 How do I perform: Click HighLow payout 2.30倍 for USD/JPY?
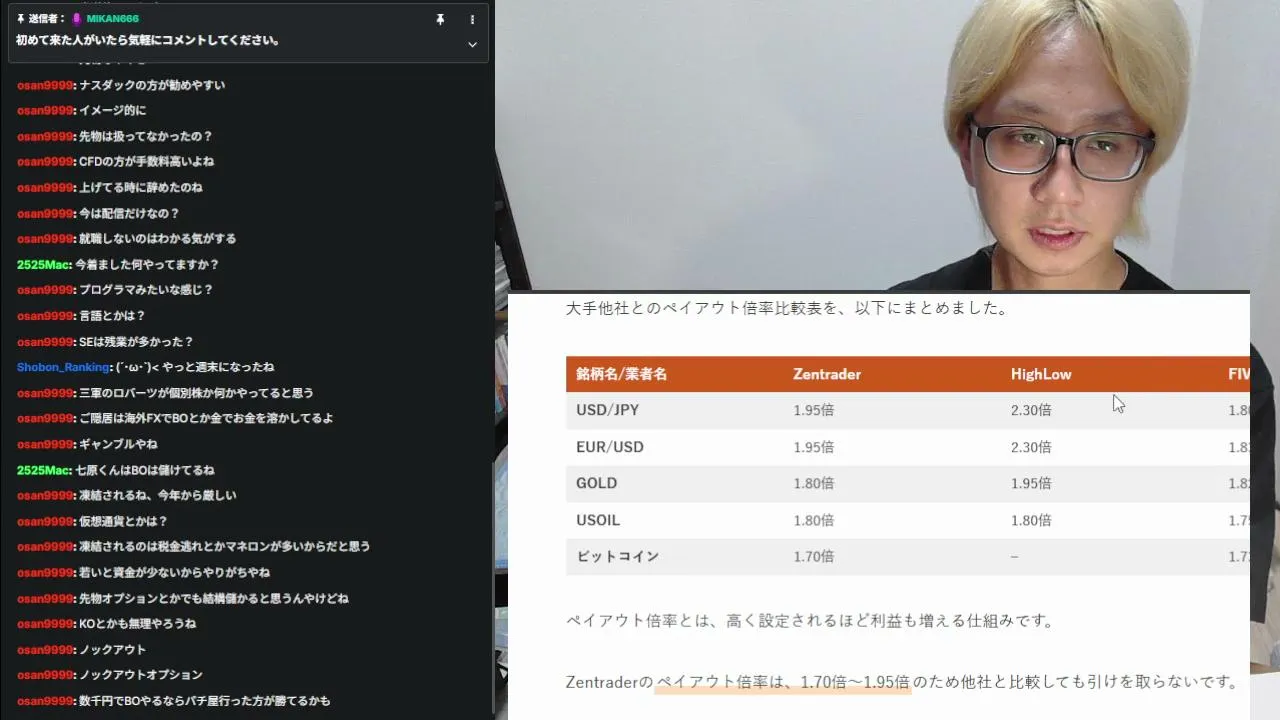[x=1031, y=410]
